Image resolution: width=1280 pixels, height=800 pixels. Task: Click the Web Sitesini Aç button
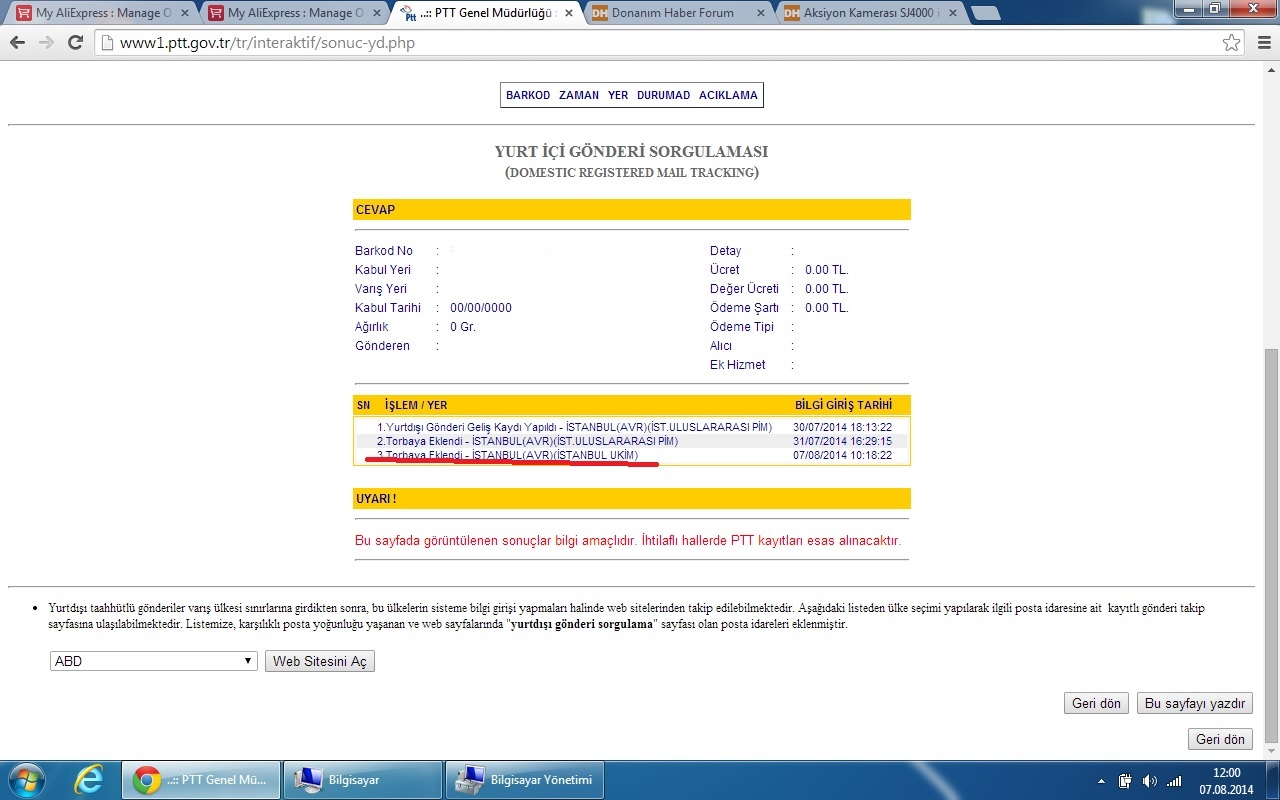[320, 661]
